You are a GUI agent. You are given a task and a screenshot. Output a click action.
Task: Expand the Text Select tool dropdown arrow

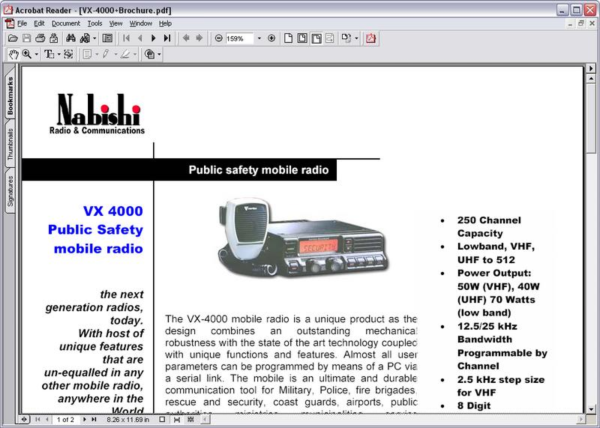coord(58,54)
